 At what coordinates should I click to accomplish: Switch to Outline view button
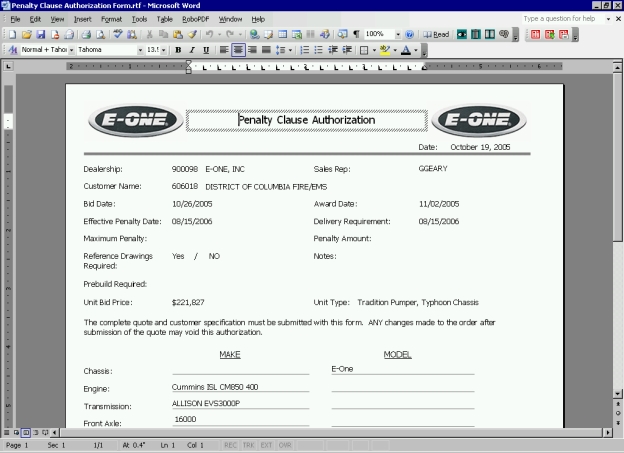coord(36,432)
